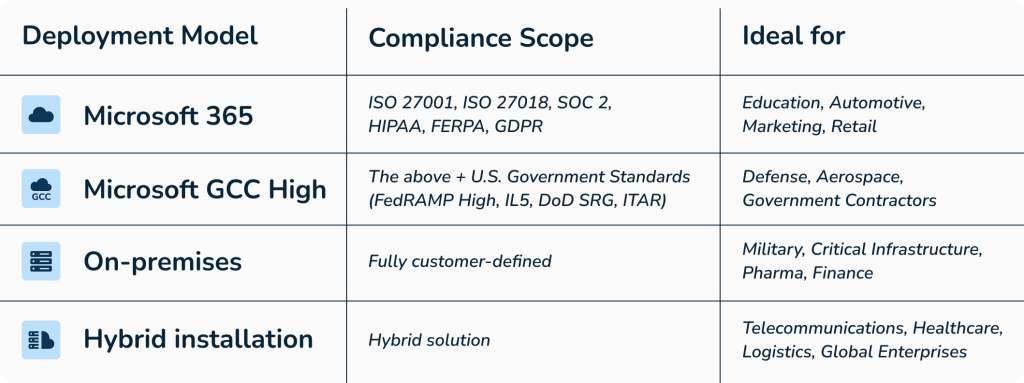Click the HIPAA, FERPA, GDPR text line
1024x383 pixels.
tap(455, 126)
